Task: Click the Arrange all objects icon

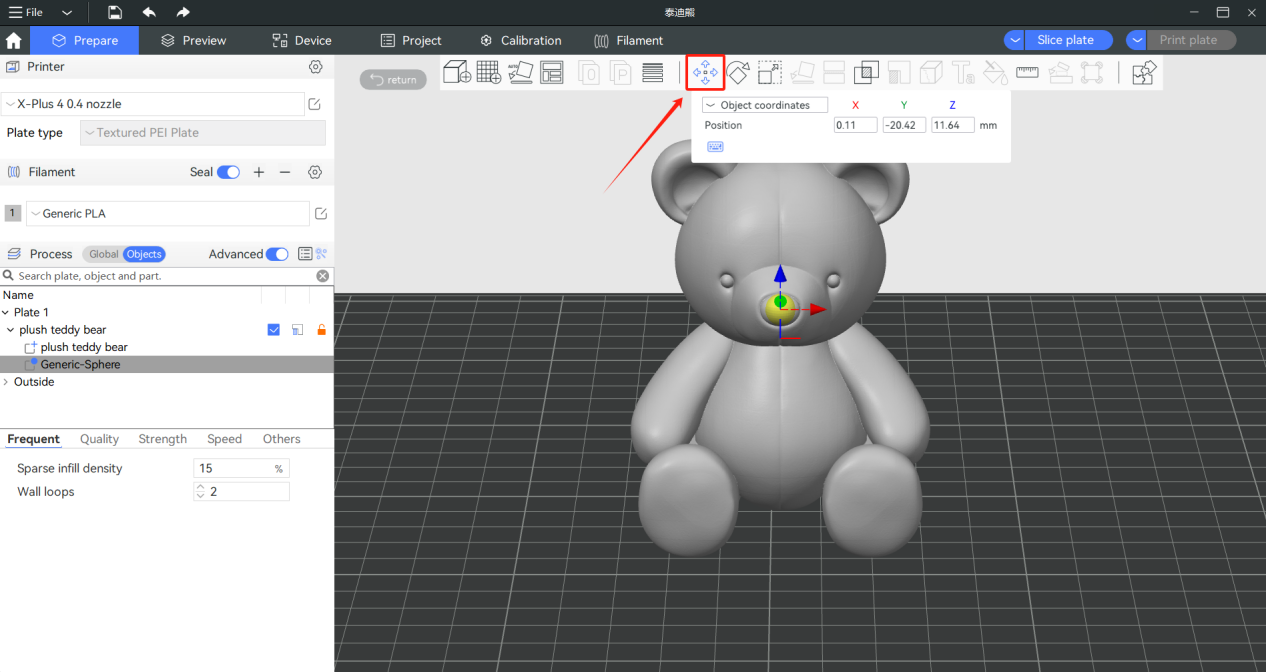Action: click(552, 72)
